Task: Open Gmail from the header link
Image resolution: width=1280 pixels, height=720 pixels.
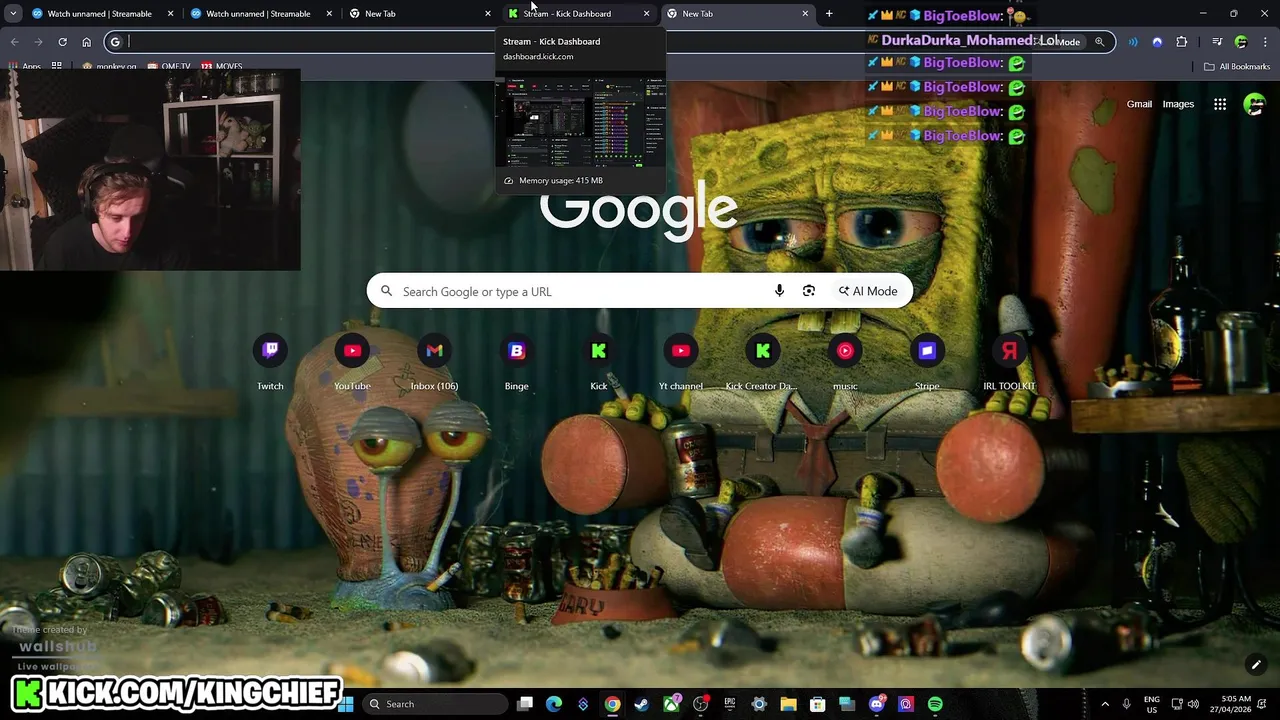Action: 1139,104
